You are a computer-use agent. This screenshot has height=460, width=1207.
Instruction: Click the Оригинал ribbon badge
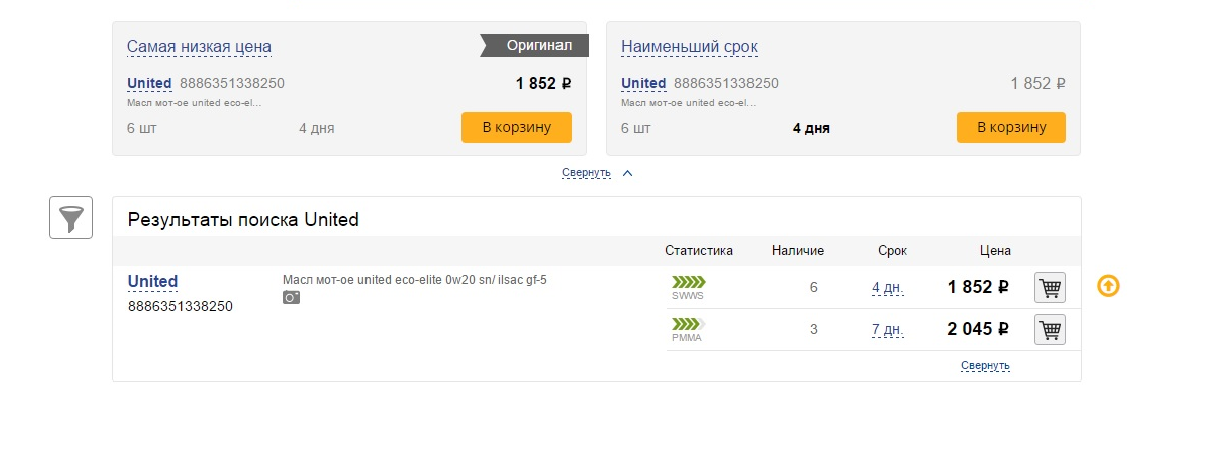[x=535, y=45]
